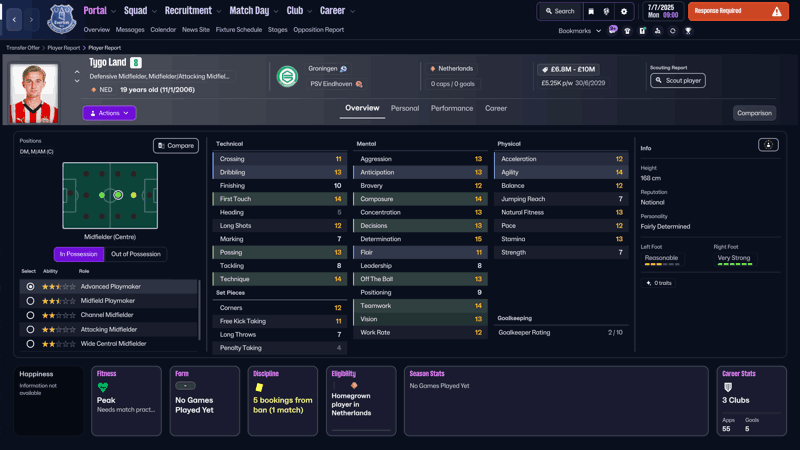This screenshot has width=800, height=450.
Task: Open the trophy bookmark icon
Action: pyautogui.click(x=688, y=31)
